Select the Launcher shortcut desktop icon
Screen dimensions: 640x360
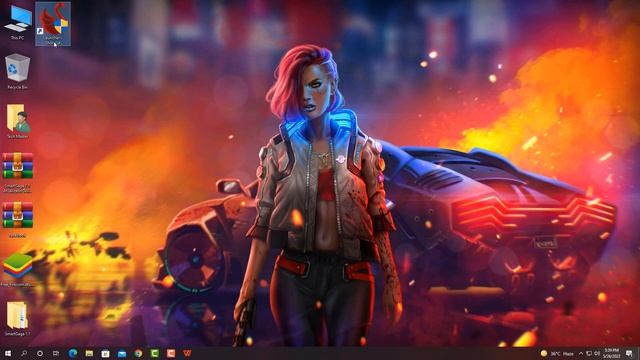click(x=53, y=24)
